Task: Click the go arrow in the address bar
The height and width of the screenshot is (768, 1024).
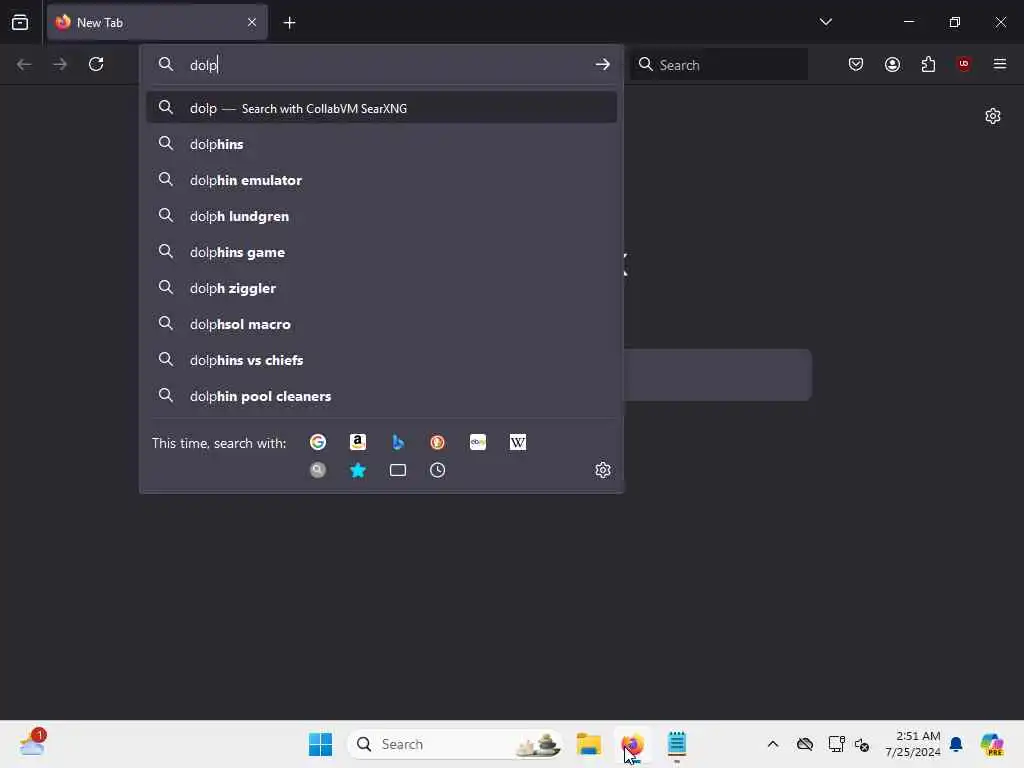Action: click(x=602, y=64)
